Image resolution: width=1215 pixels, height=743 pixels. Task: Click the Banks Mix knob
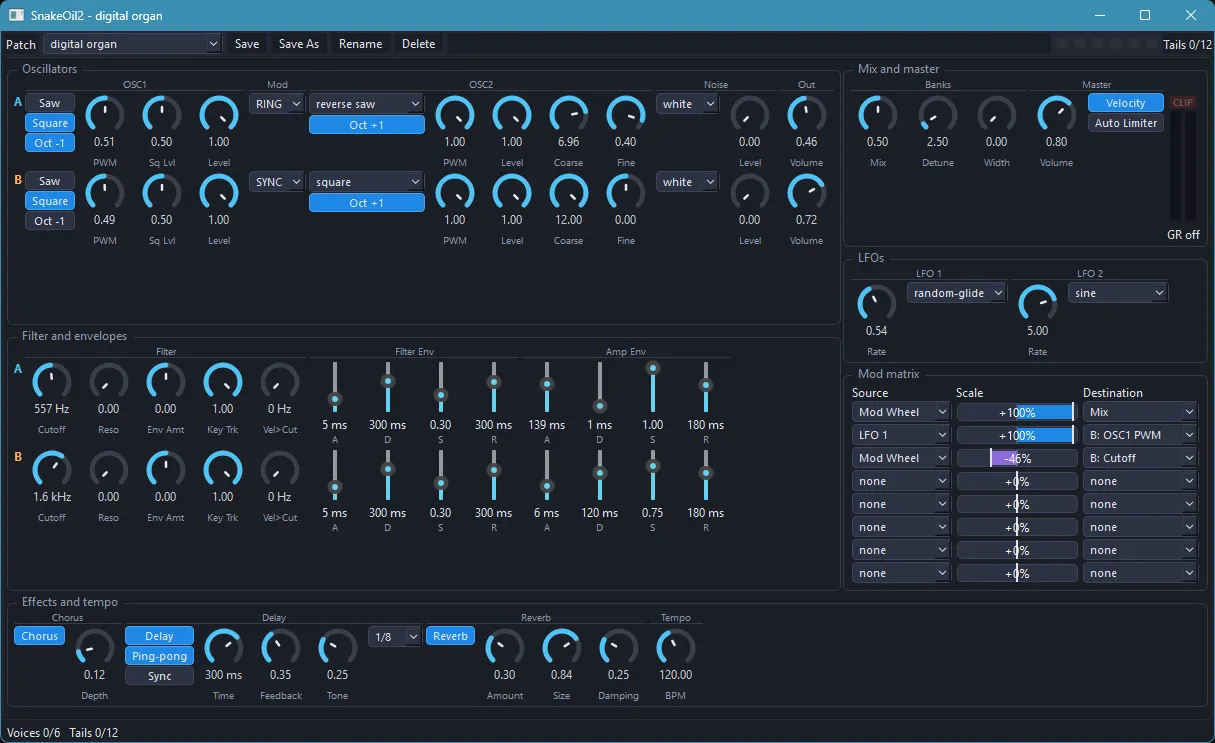(878, 115)
